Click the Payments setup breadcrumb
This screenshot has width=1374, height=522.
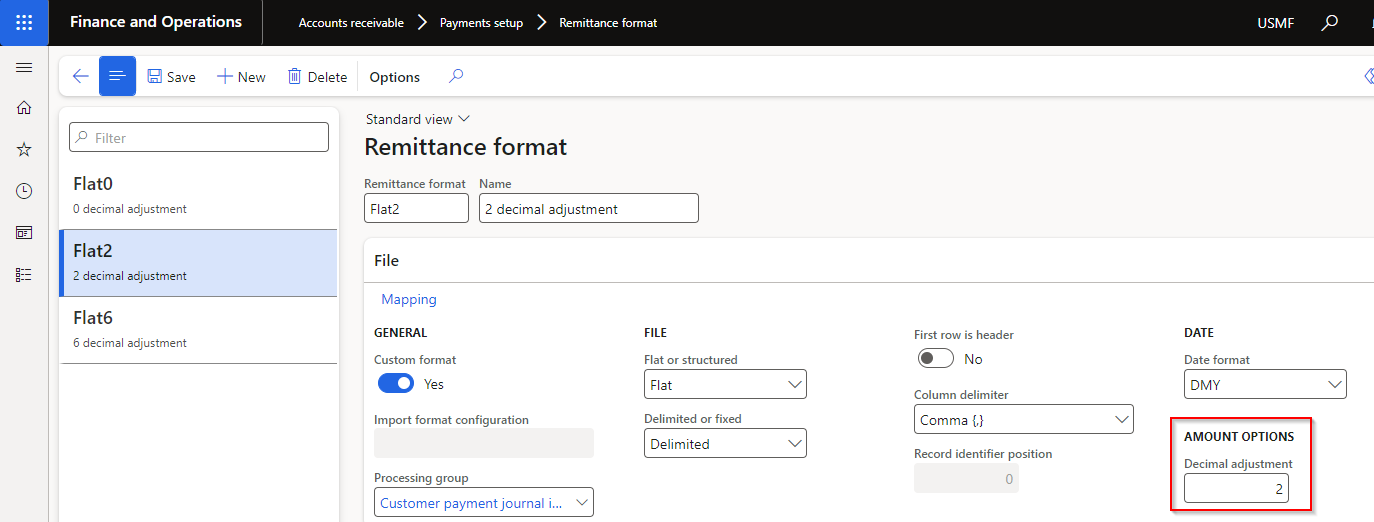[x=481, y=23]
